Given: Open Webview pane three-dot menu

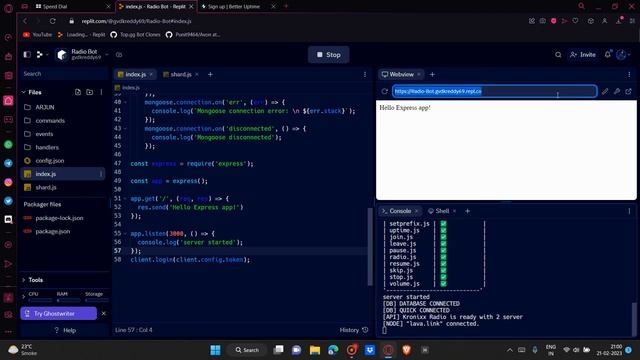Looking at the screenshot, I should [x=629, y=74].
